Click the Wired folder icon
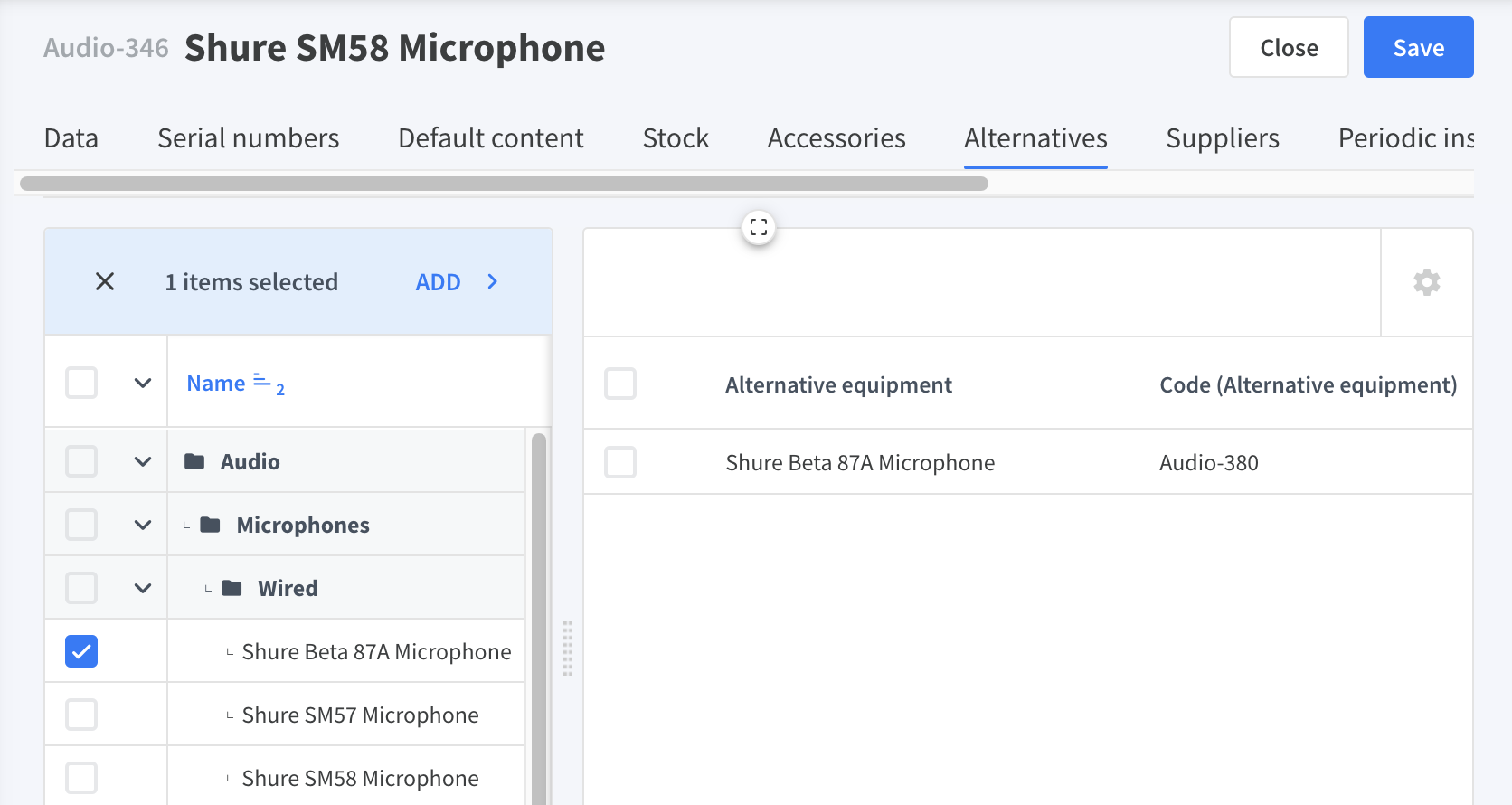This screenshot has height=805, width=1512. [232, 588]
